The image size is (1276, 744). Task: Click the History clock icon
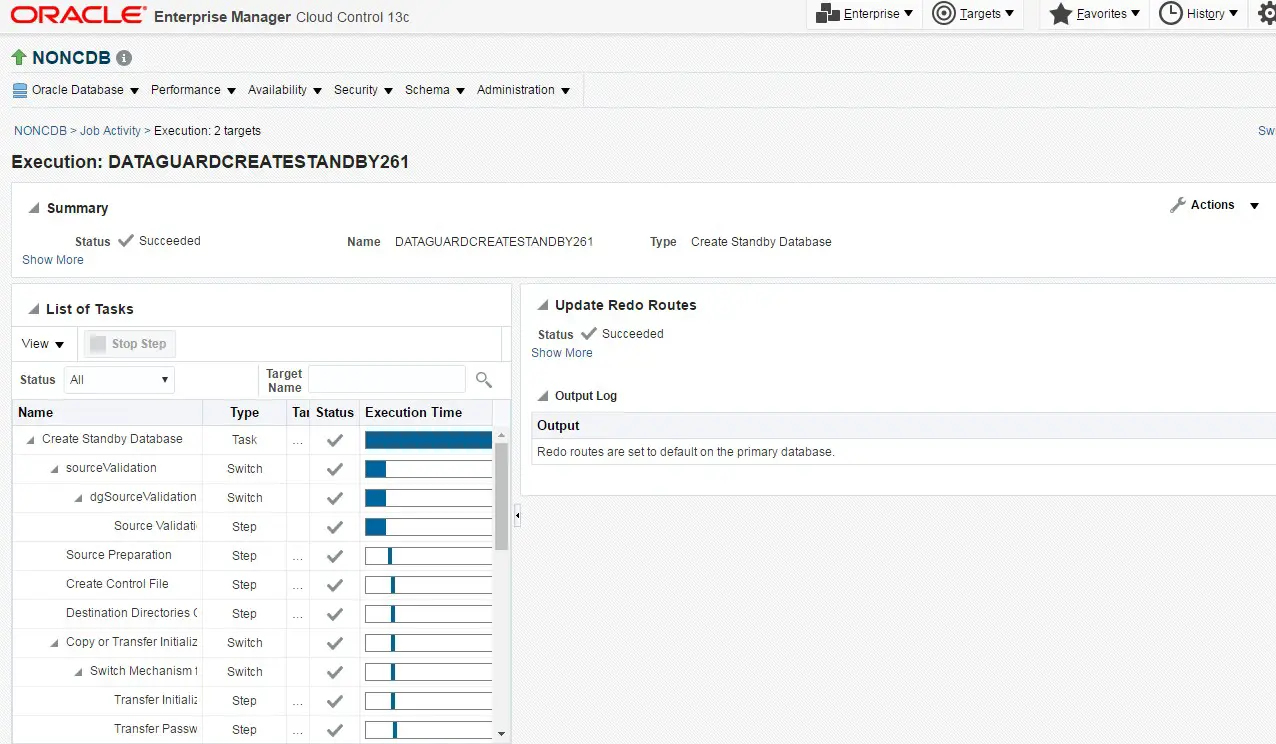tap(1171, 13)
